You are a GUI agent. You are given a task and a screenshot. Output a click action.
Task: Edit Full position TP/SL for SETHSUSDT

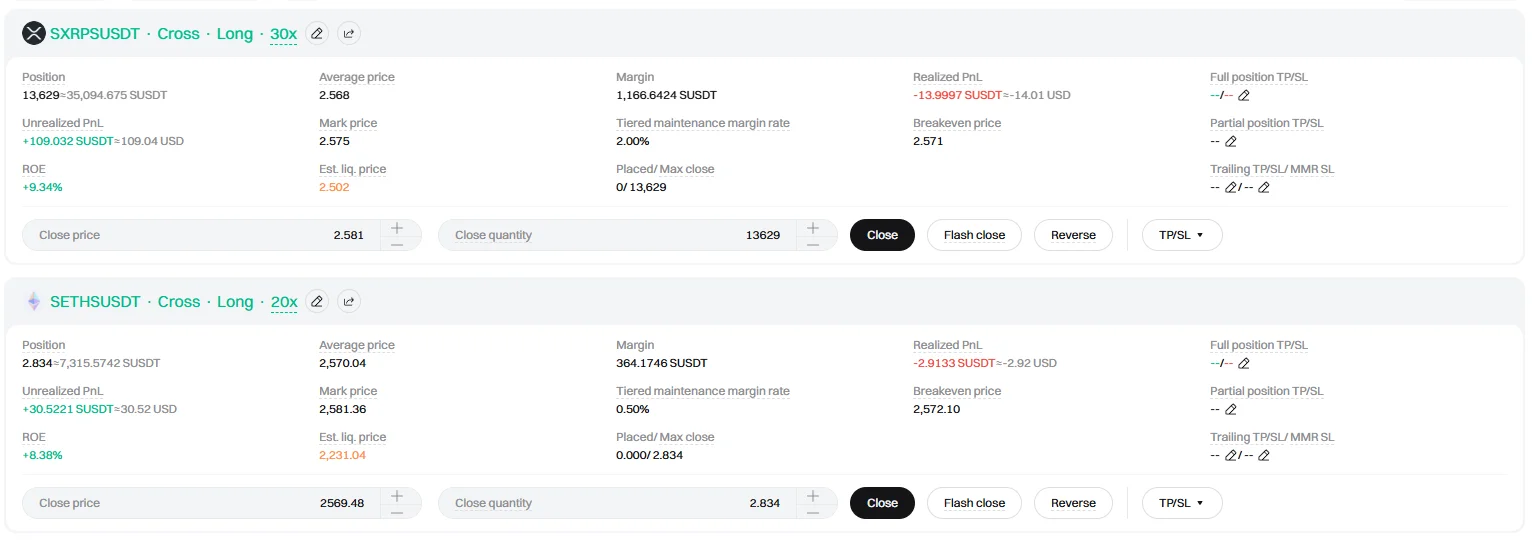(x=1244, y=364)
